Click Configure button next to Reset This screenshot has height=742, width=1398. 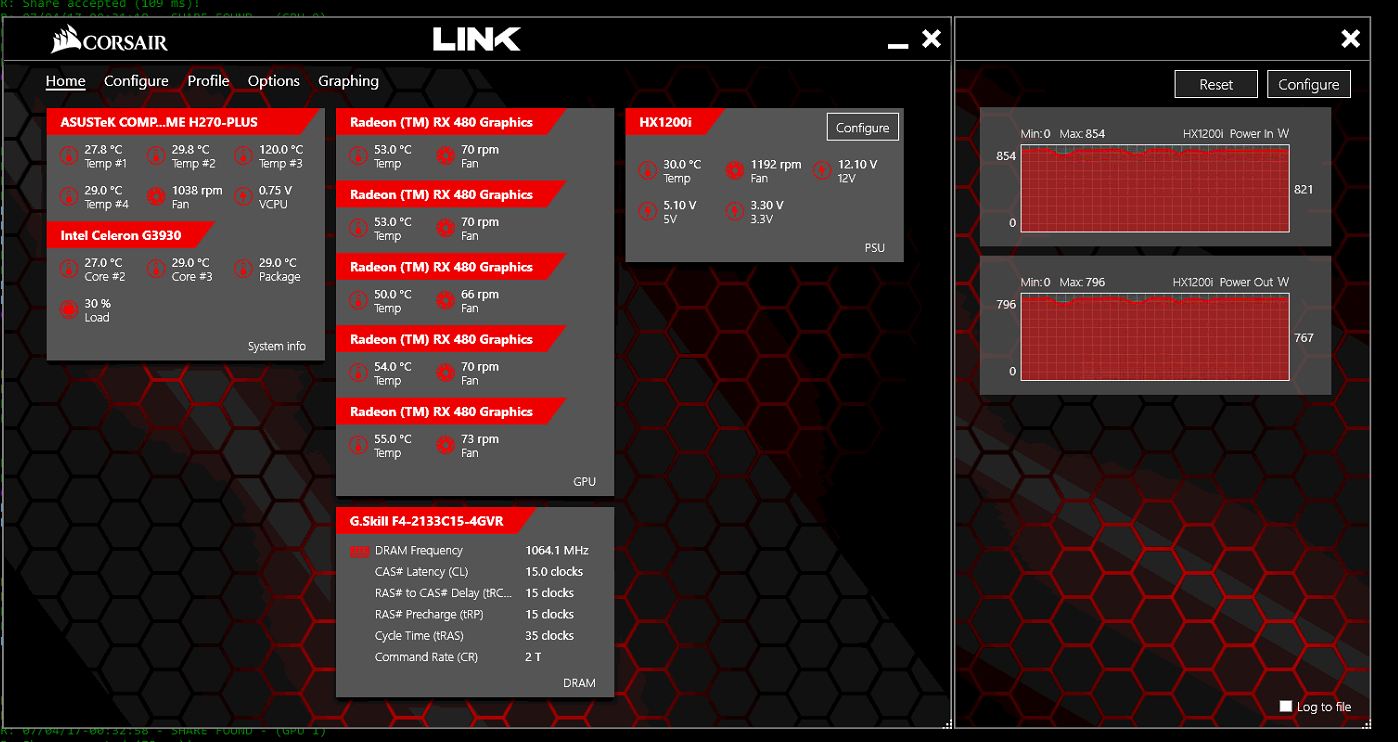pyautogui.click(x=1309, y=85)
